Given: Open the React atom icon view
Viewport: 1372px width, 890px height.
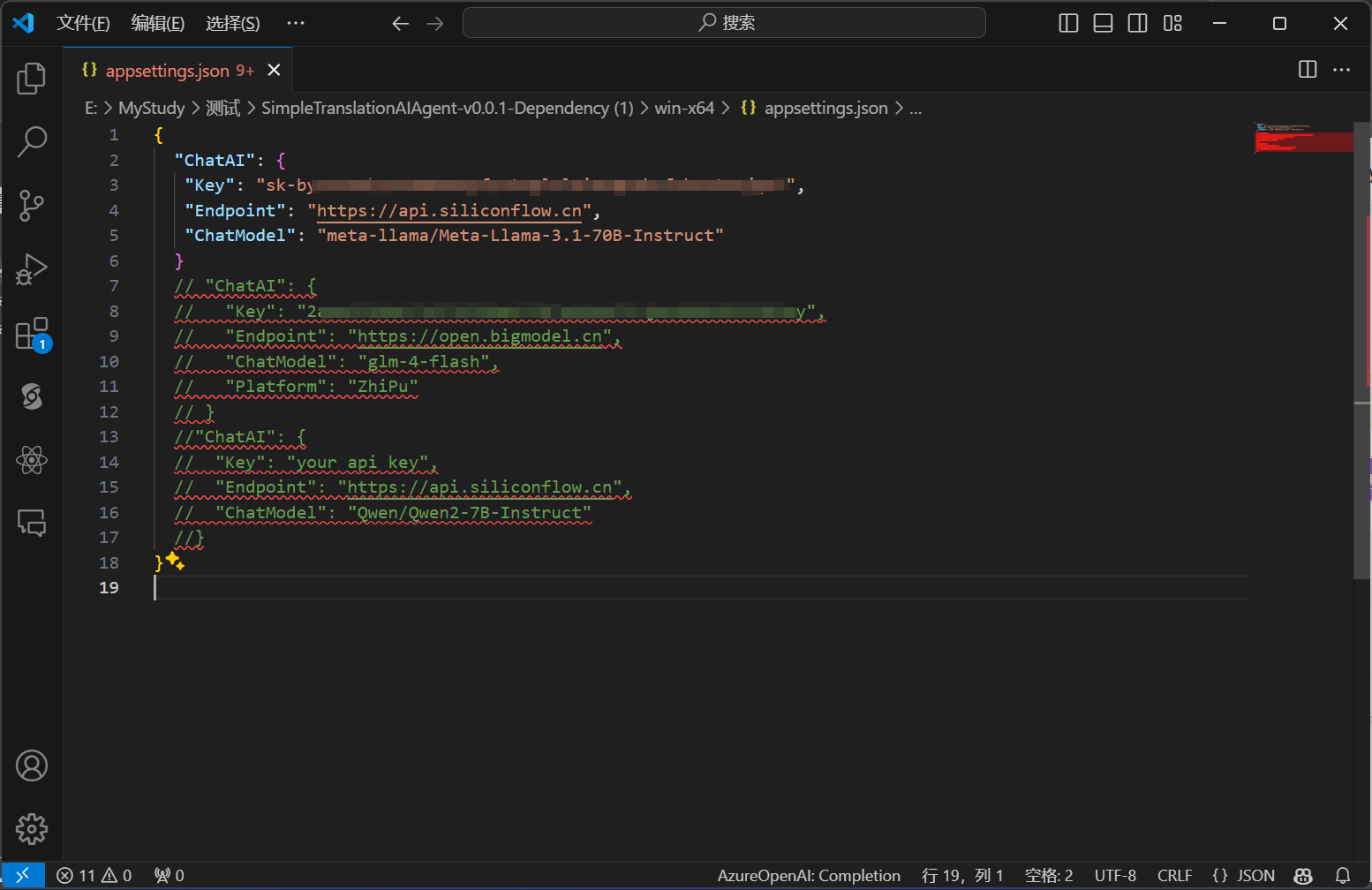Looking at the screenshot, I should click(x=32, y=460).
